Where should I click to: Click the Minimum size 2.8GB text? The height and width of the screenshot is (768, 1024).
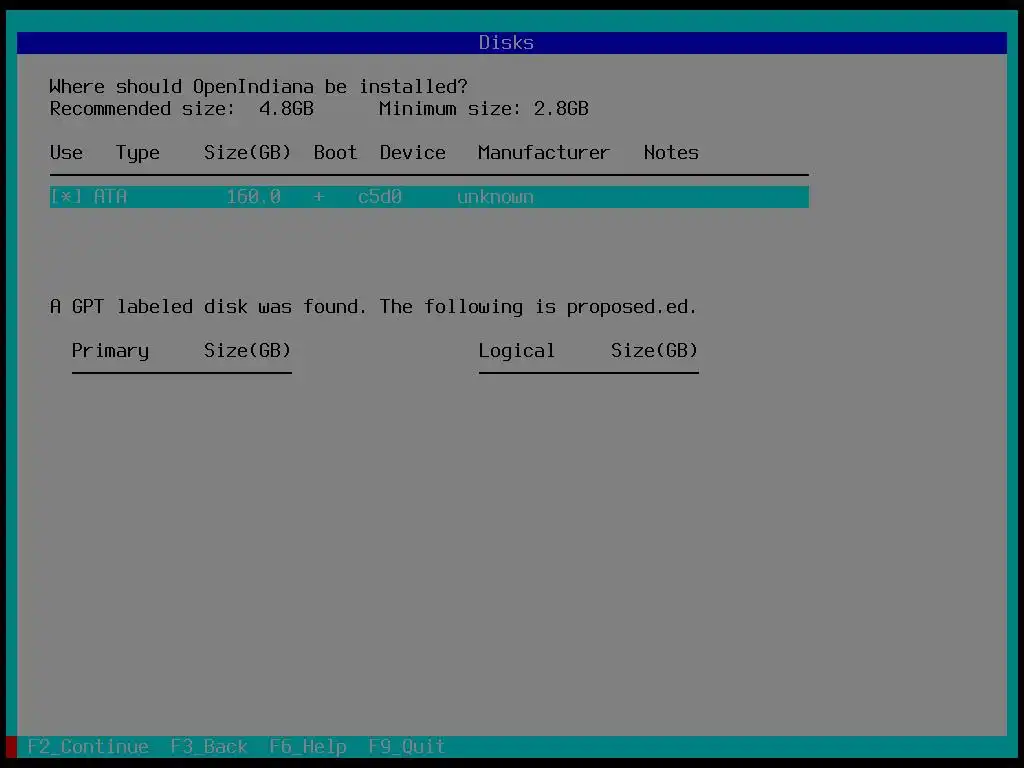click(x=484, y=108)
